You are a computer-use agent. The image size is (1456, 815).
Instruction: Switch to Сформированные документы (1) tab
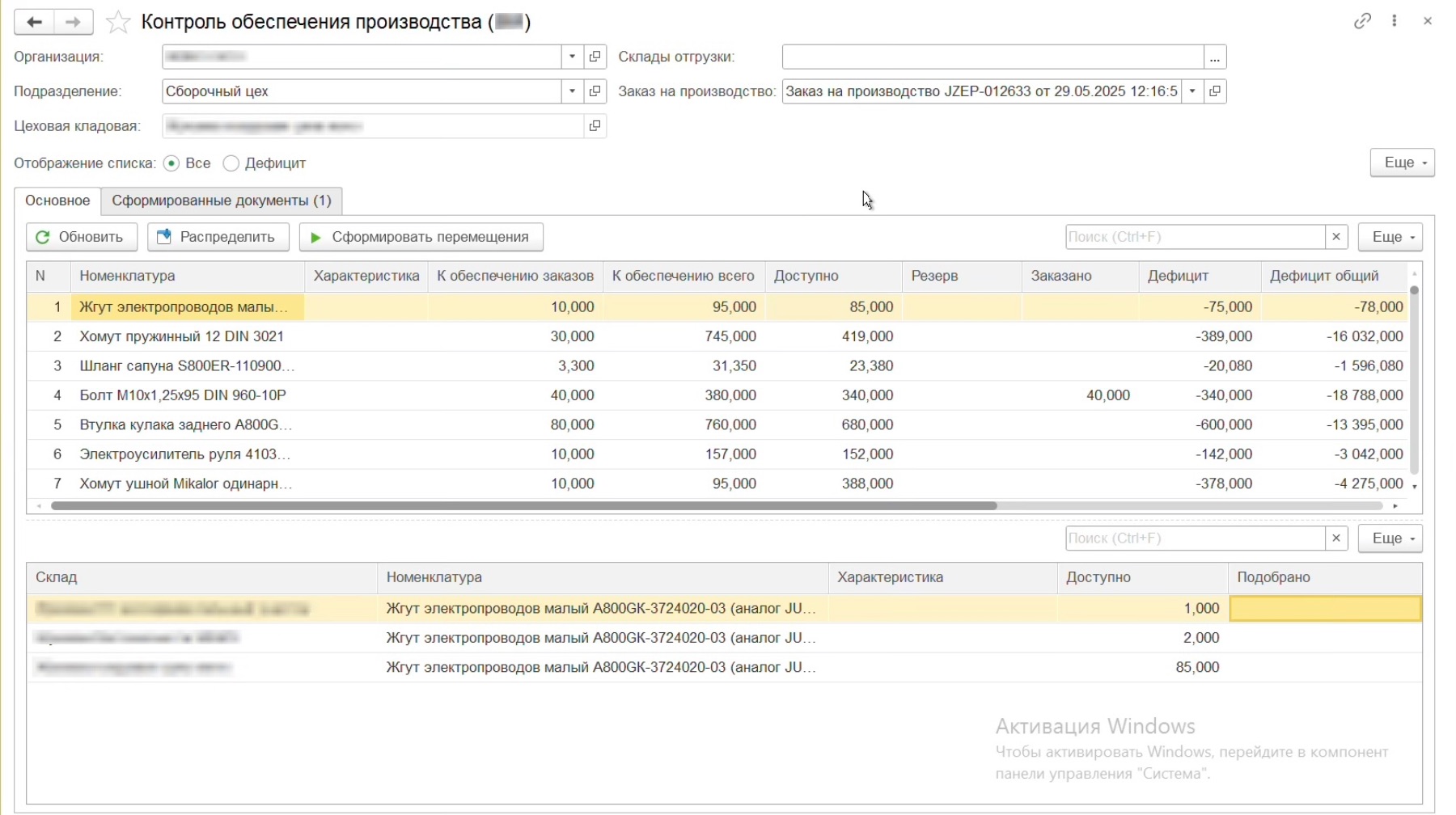tap(221, 201)
